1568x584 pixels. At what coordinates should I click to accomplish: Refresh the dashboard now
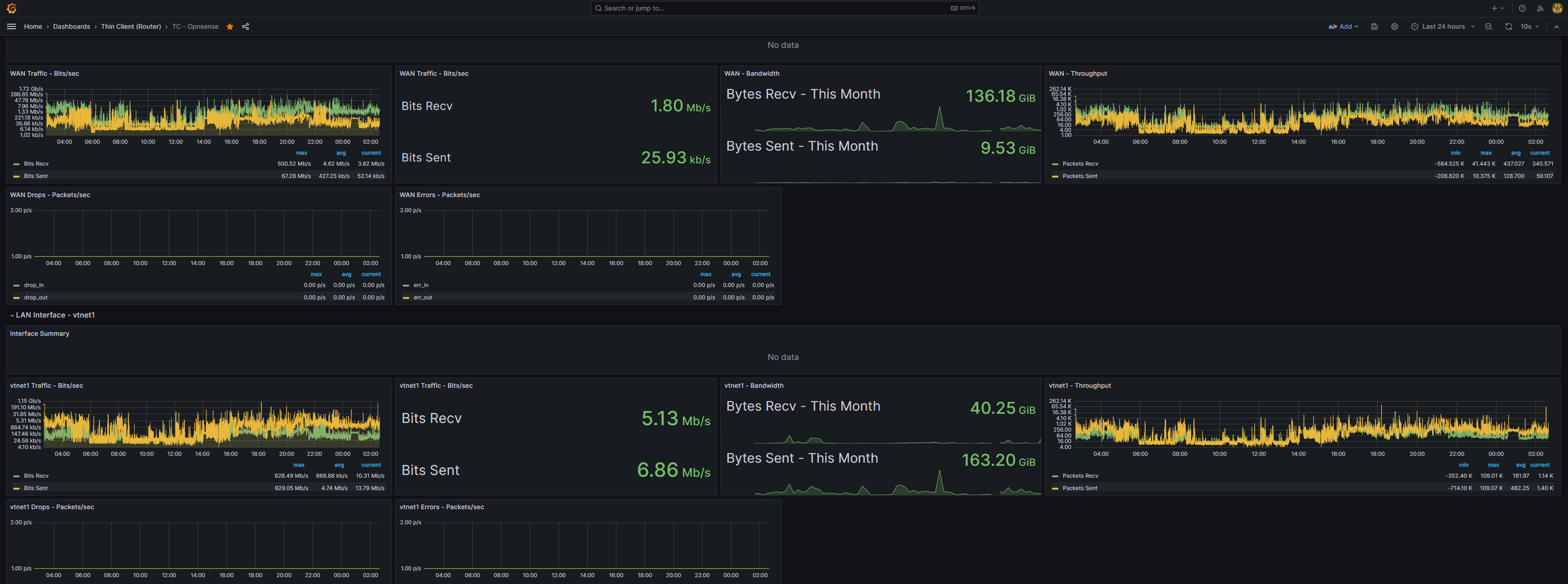1508,27
